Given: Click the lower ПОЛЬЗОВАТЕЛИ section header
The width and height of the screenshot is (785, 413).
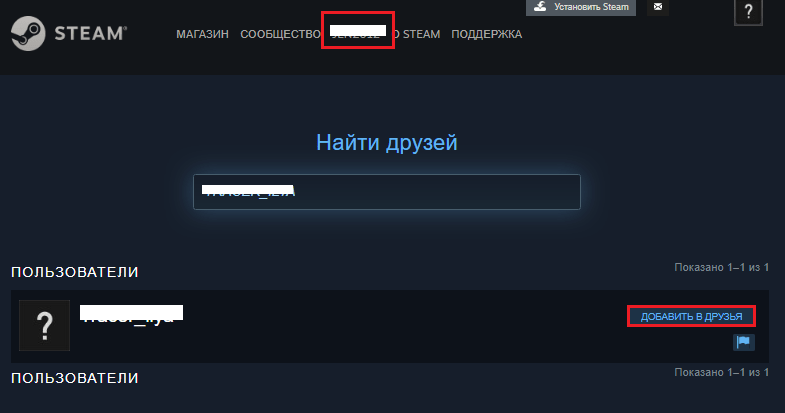Looking at the screenshot, I should [x=75, y=378].
